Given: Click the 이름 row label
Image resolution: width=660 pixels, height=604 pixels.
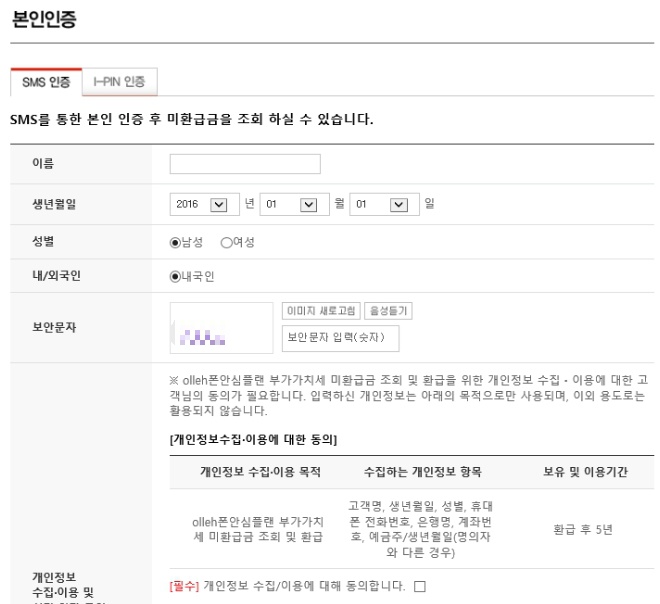Looking at the screenshot, I should click(x=43, y=163).
